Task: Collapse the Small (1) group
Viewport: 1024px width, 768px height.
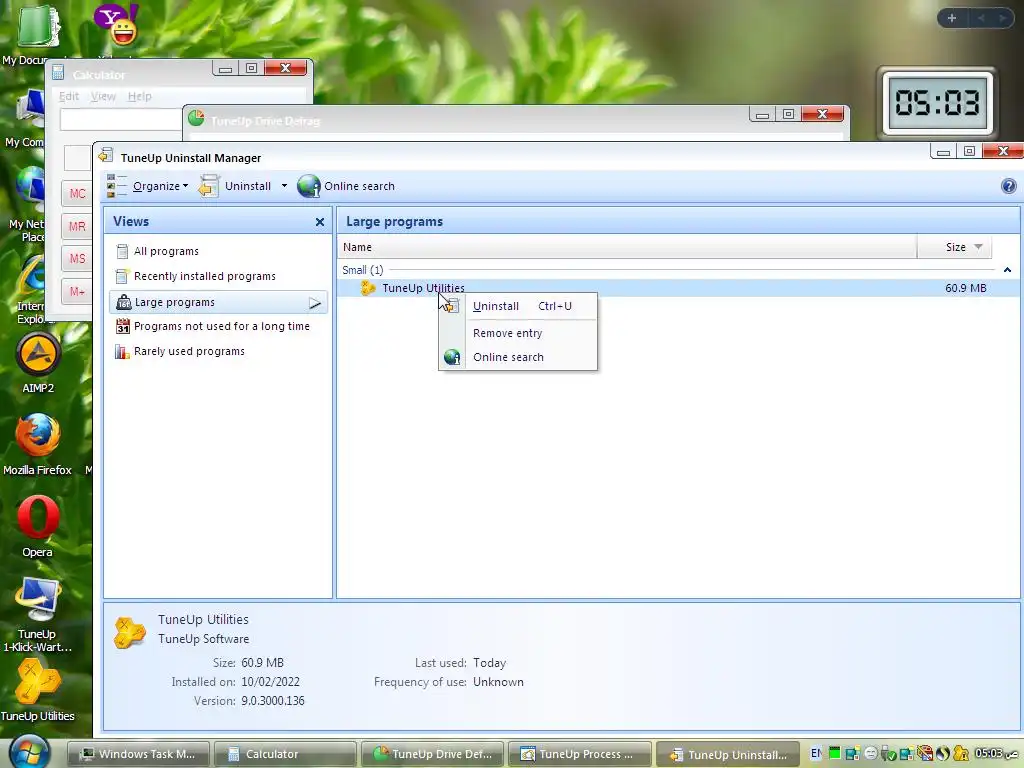Action: click(x=1007, y=270)
